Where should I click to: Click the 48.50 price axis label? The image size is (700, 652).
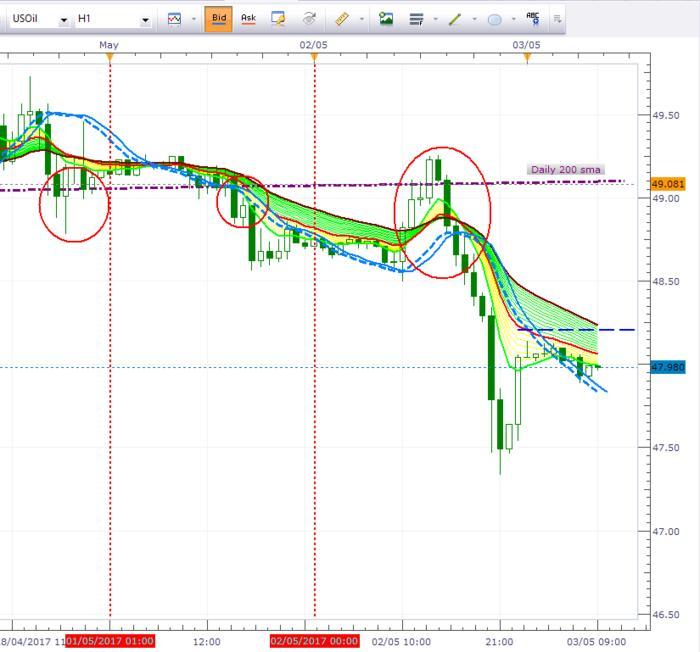coord(666,282)
